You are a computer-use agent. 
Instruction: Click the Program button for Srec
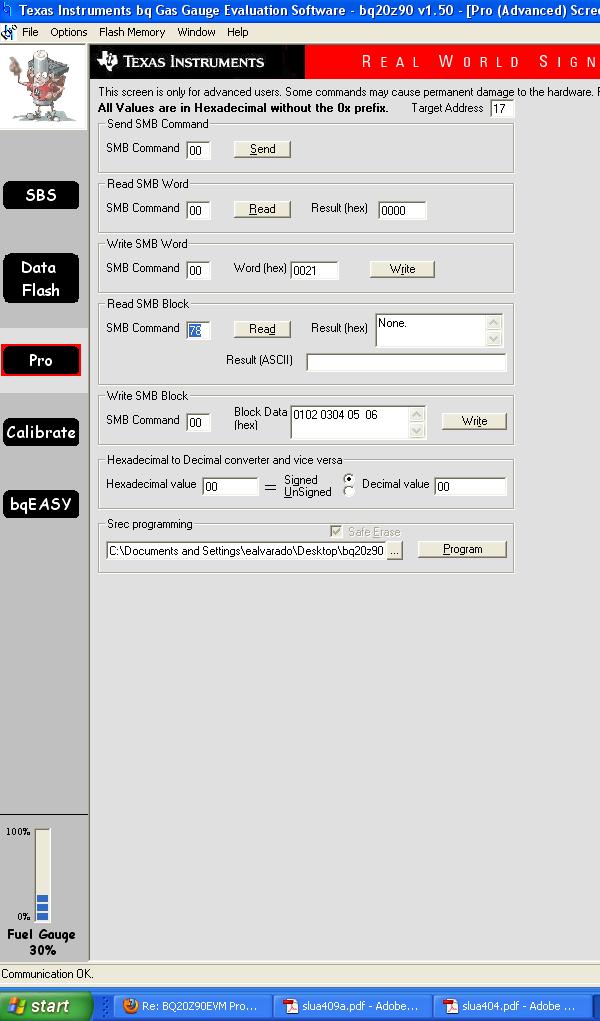click(x=463, y=550)
